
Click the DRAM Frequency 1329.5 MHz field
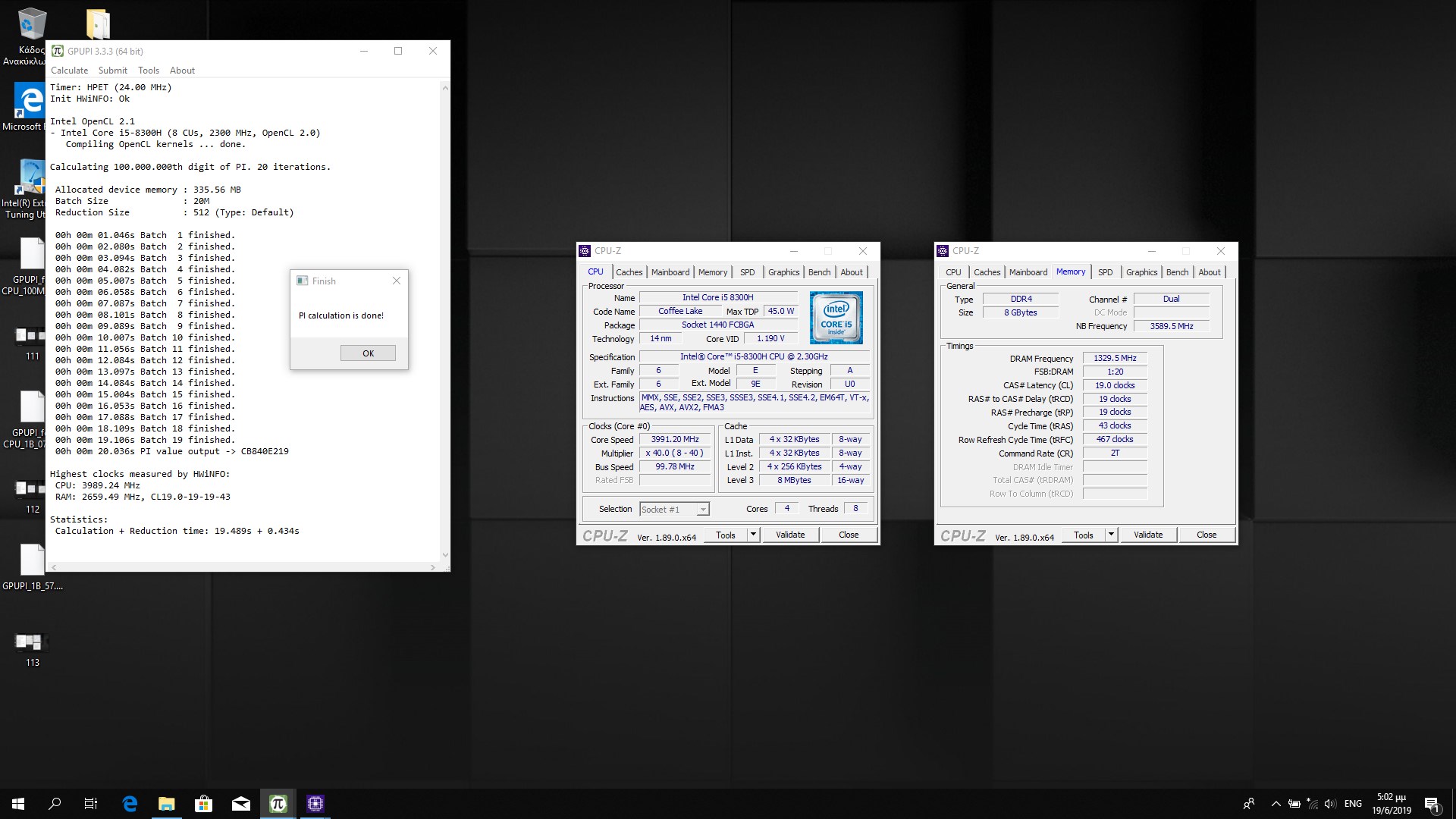tap(1115, 358)
